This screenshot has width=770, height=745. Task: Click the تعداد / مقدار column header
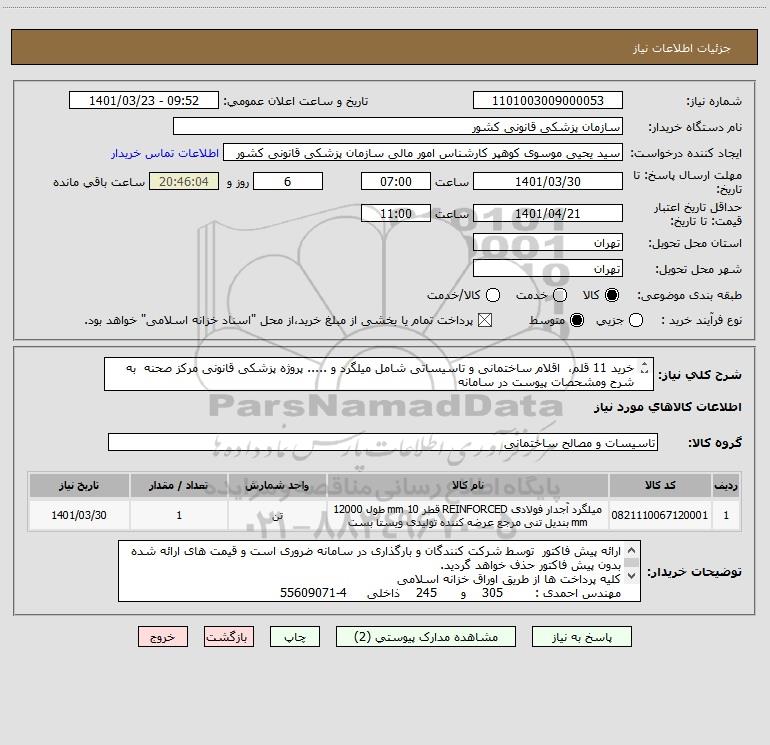[x=179, y=486]
